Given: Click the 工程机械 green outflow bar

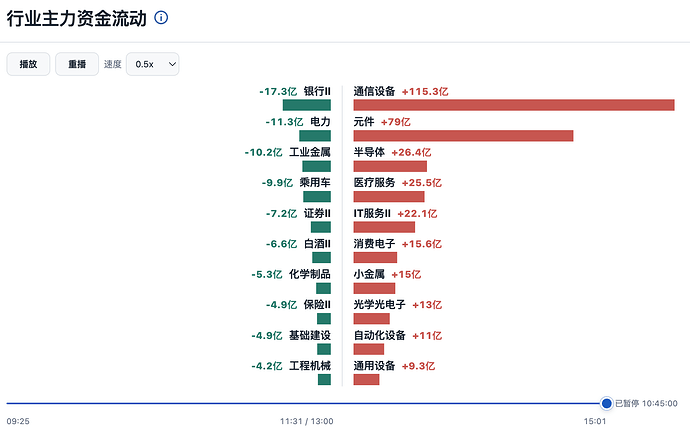Looking at the screenshot, I should click(x=324, y=379).
